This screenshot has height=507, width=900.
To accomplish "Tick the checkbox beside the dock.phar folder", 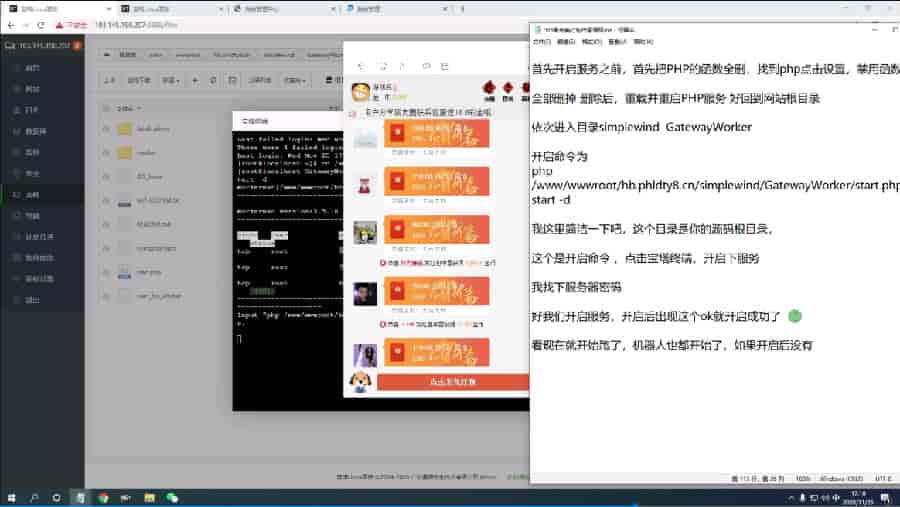I will coord(106,129).
